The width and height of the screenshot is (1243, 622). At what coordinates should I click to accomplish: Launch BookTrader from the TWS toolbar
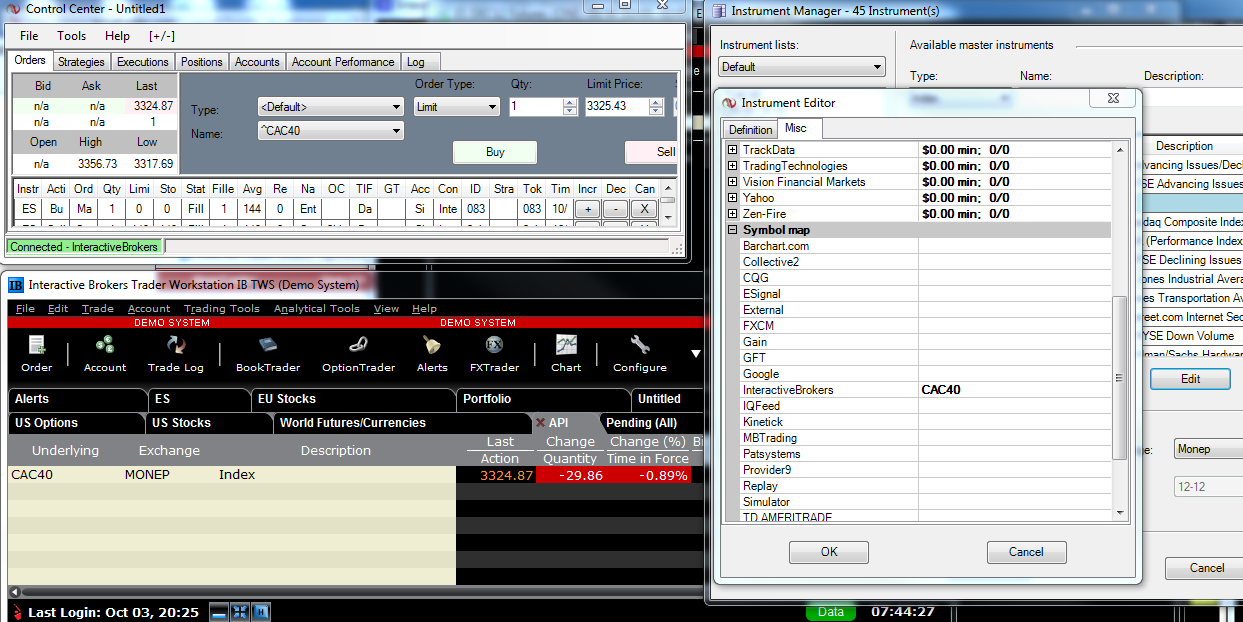click(x=268, y=354)
